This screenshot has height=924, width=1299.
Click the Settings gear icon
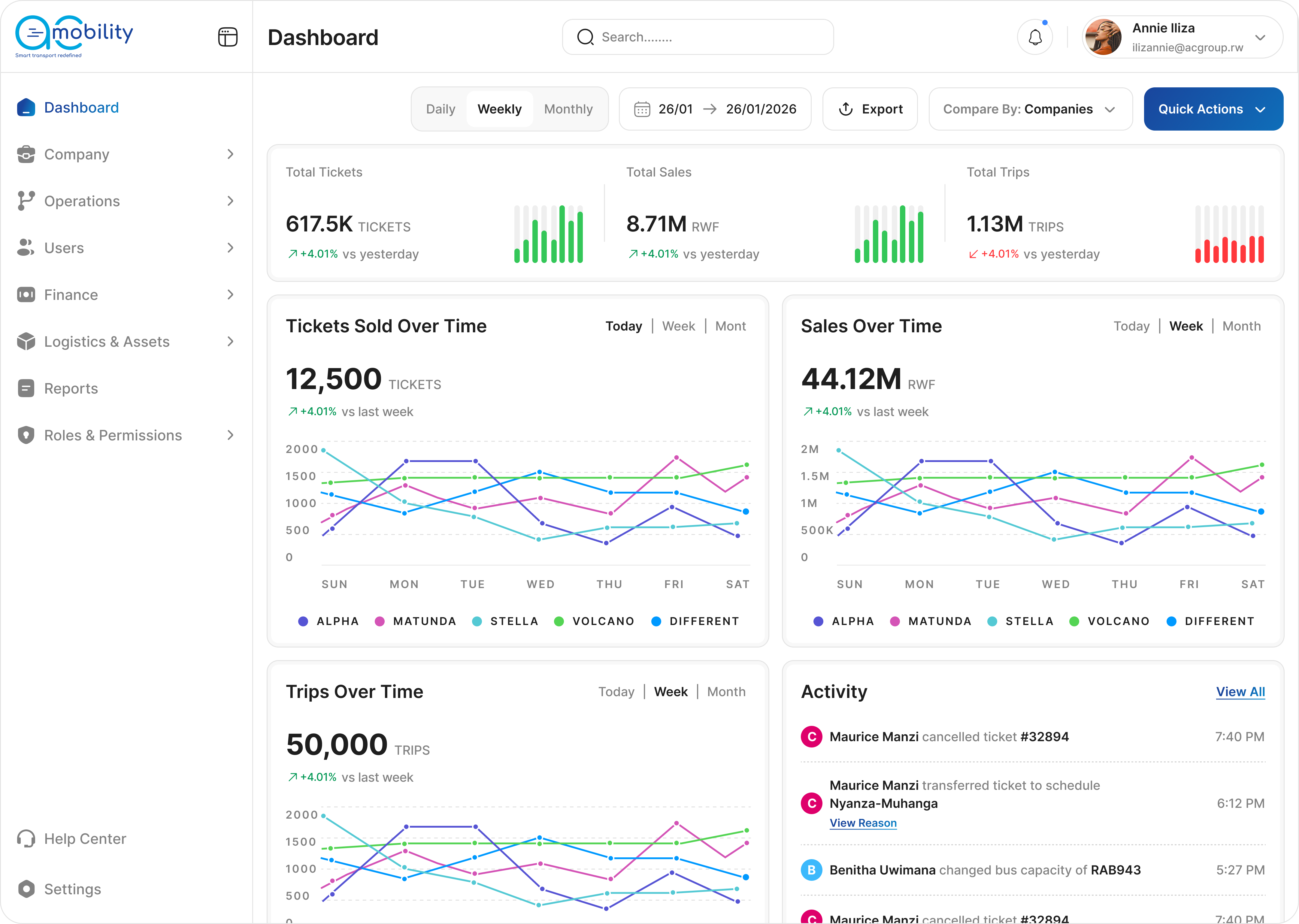26,889
